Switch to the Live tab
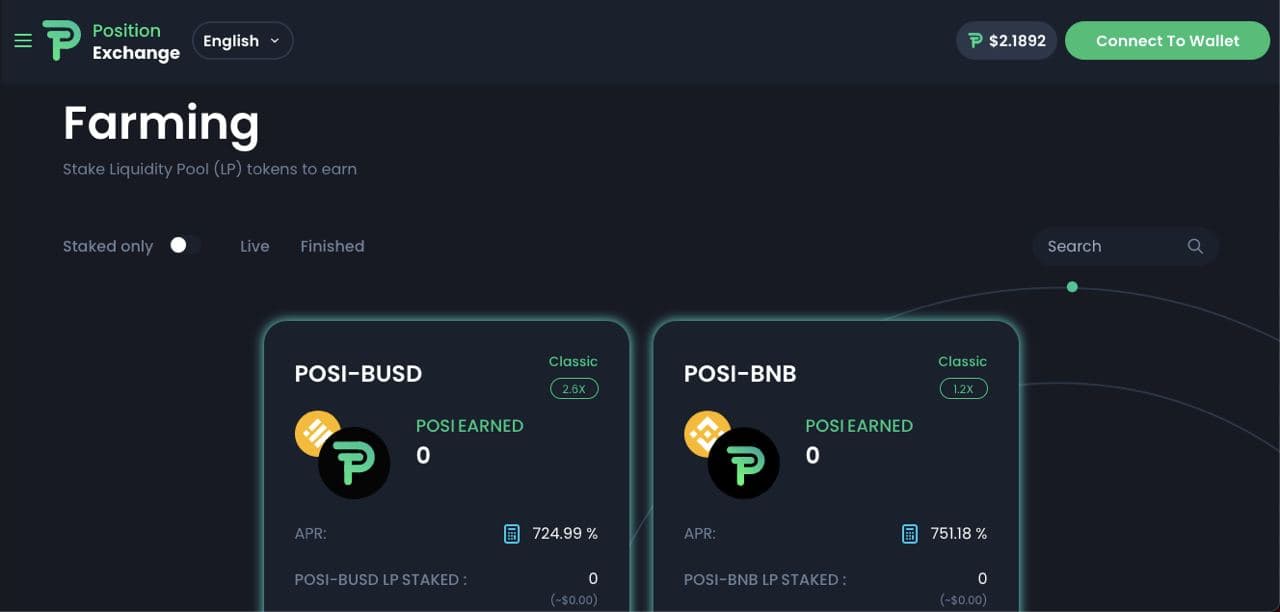Screen dimensions: 1280x612 point(255,246)
